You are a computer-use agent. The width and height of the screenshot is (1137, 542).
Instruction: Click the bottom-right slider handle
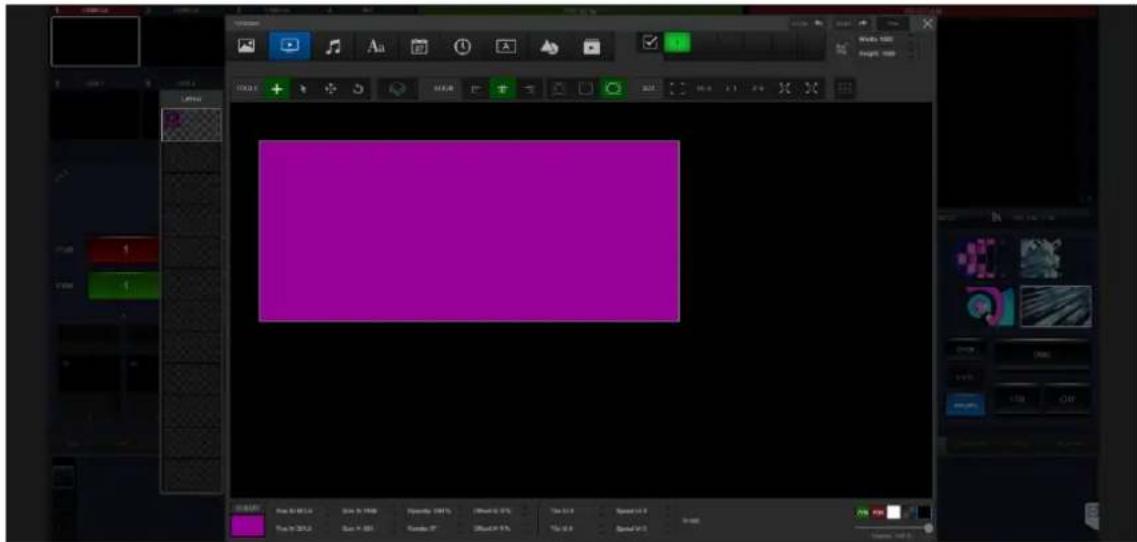click(x=928, y=529)
